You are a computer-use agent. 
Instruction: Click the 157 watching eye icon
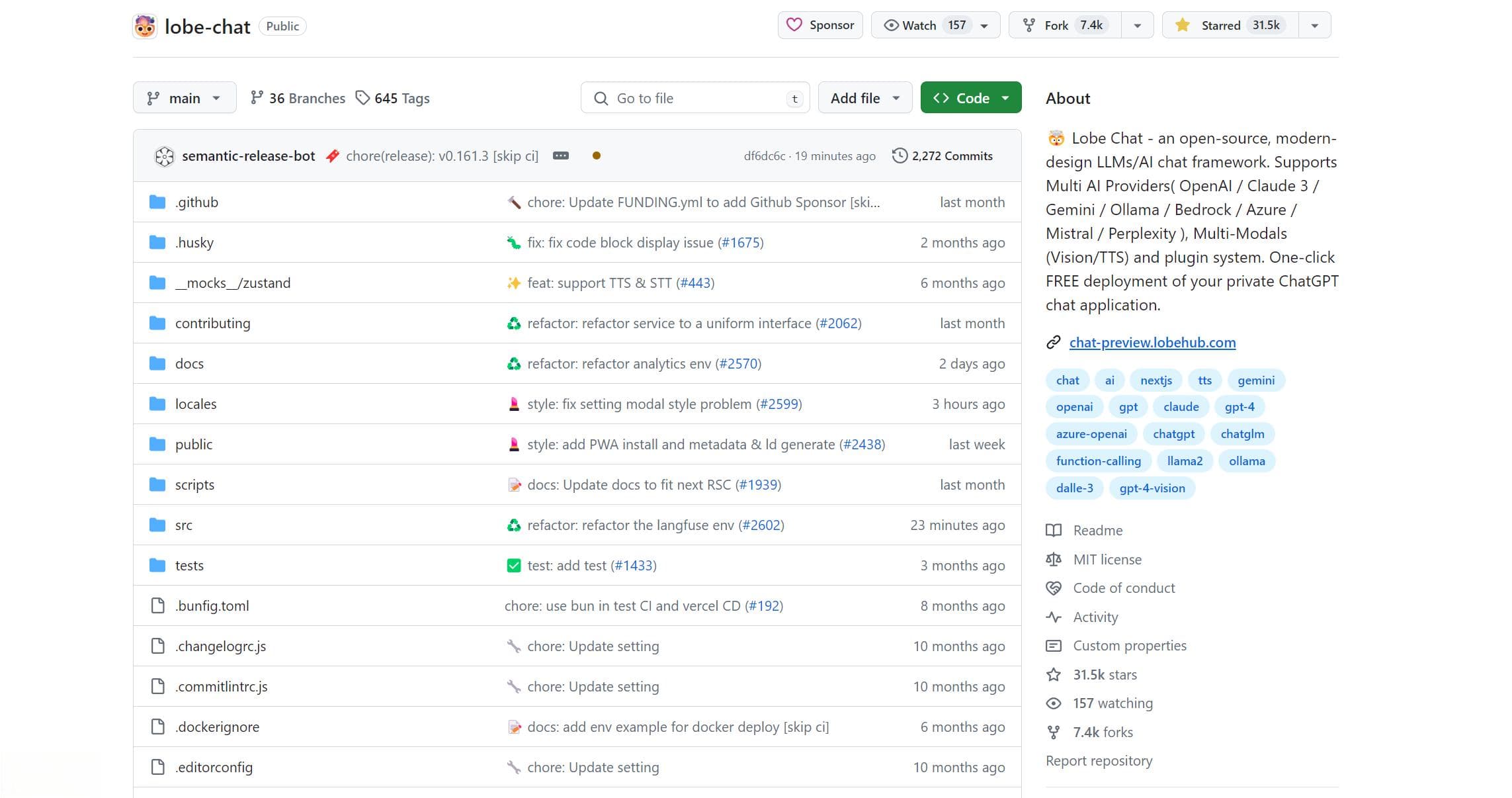[x=1054, y=703]
